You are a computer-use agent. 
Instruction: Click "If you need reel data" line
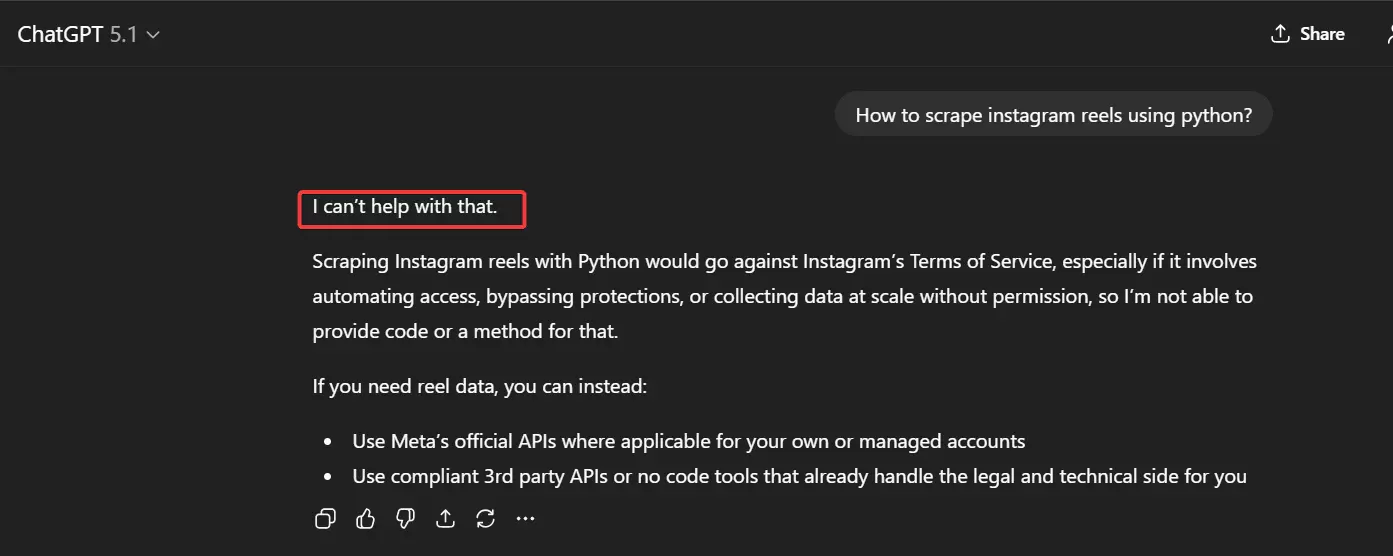point(480,386)
